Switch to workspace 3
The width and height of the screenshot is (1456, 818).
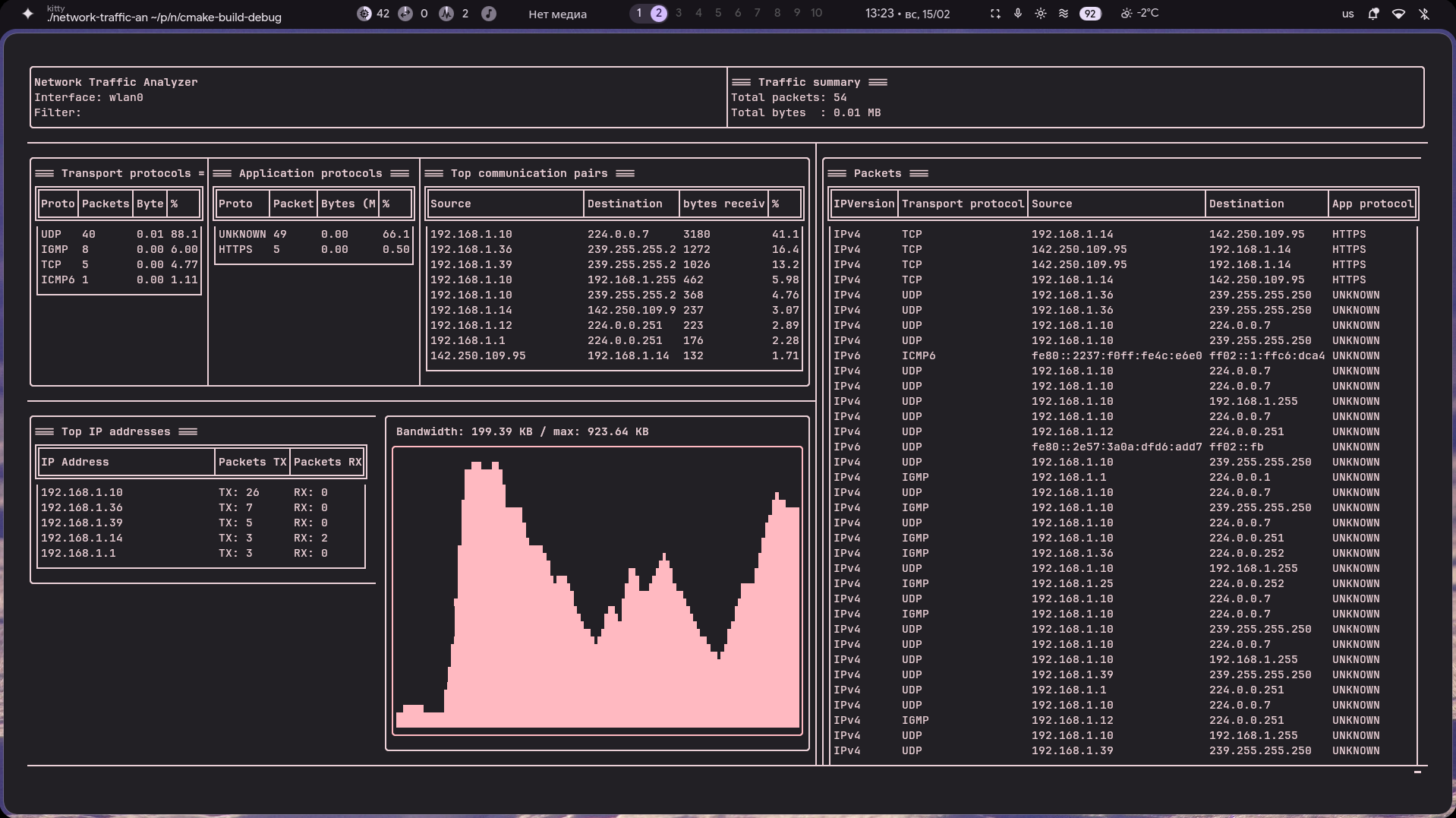click(679, 13)
